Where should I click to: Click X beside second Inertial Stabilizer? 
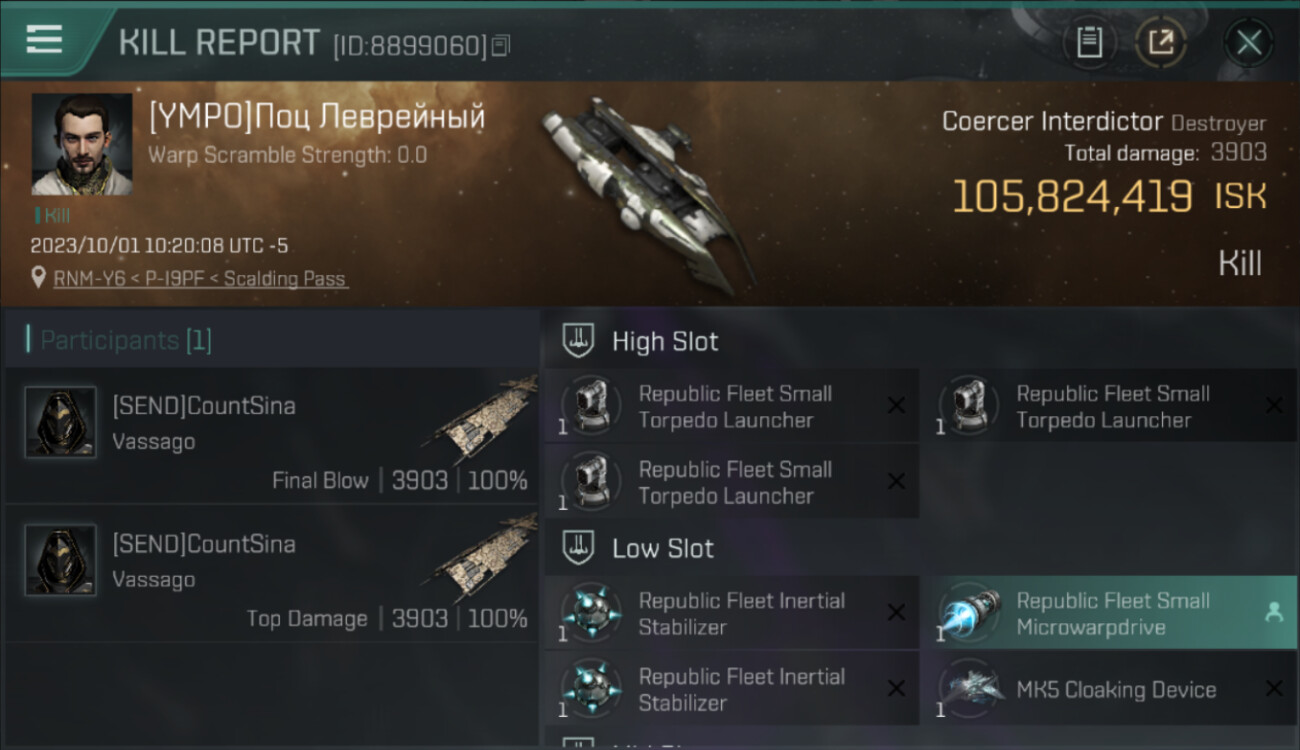[896, 689]
